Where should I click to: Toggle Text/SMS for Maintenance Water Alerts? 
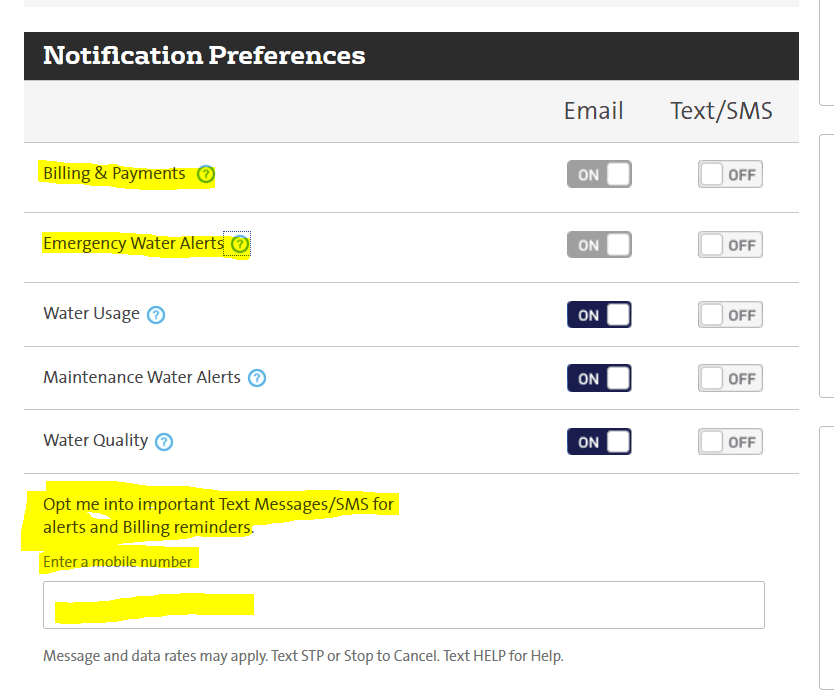point(729,377)
